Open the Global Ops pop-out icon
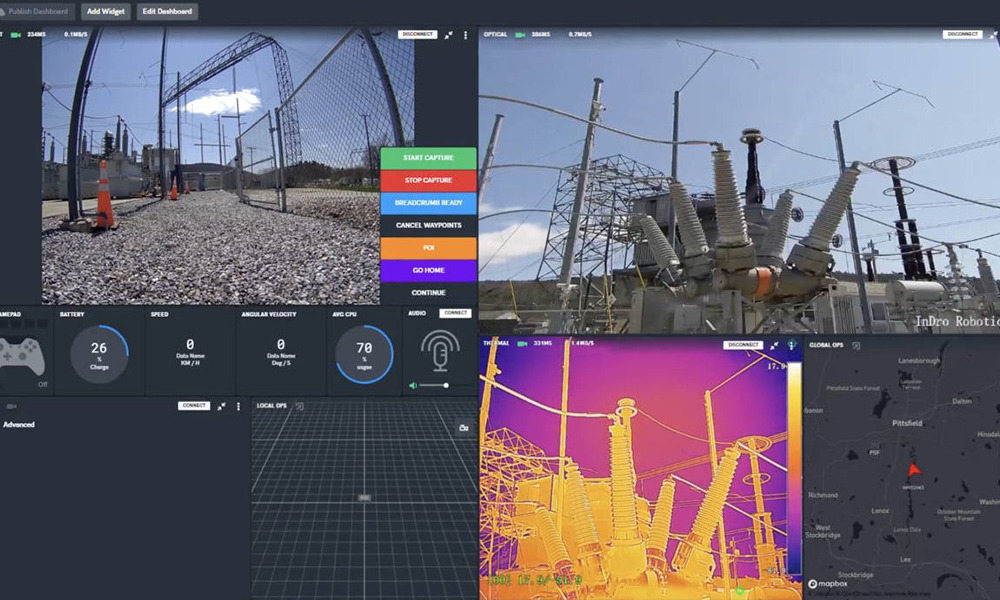 click(856, 346)
